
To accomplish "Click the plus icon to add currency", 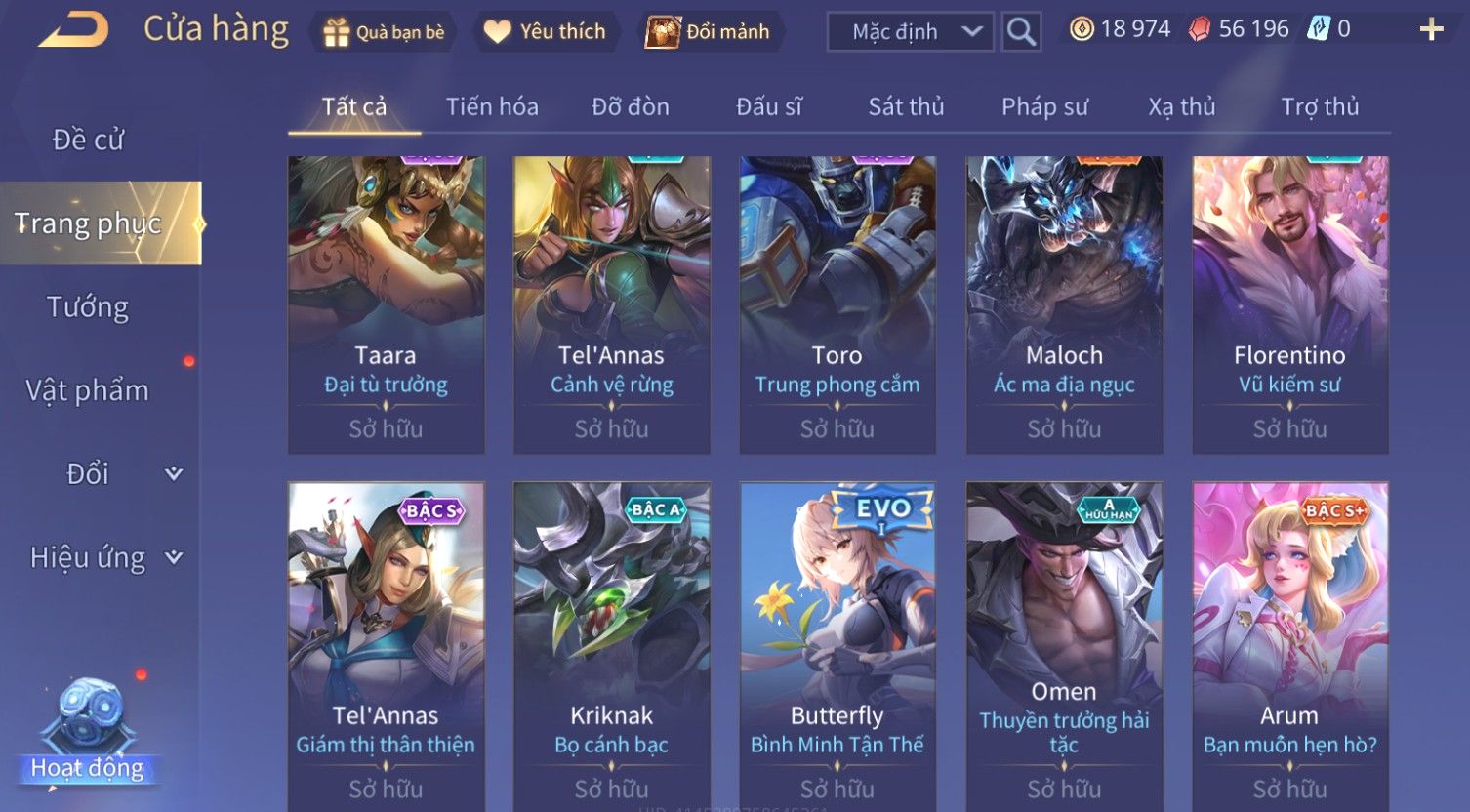I will click(1431, 30).
